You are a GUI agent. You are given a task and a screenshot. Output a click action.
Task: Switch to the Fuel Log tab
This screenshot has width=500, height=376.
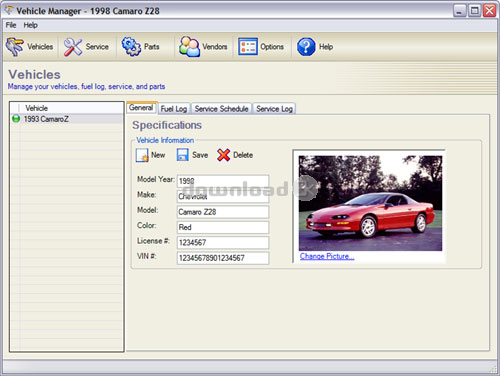pyautogui.click(x=174, y=109)
